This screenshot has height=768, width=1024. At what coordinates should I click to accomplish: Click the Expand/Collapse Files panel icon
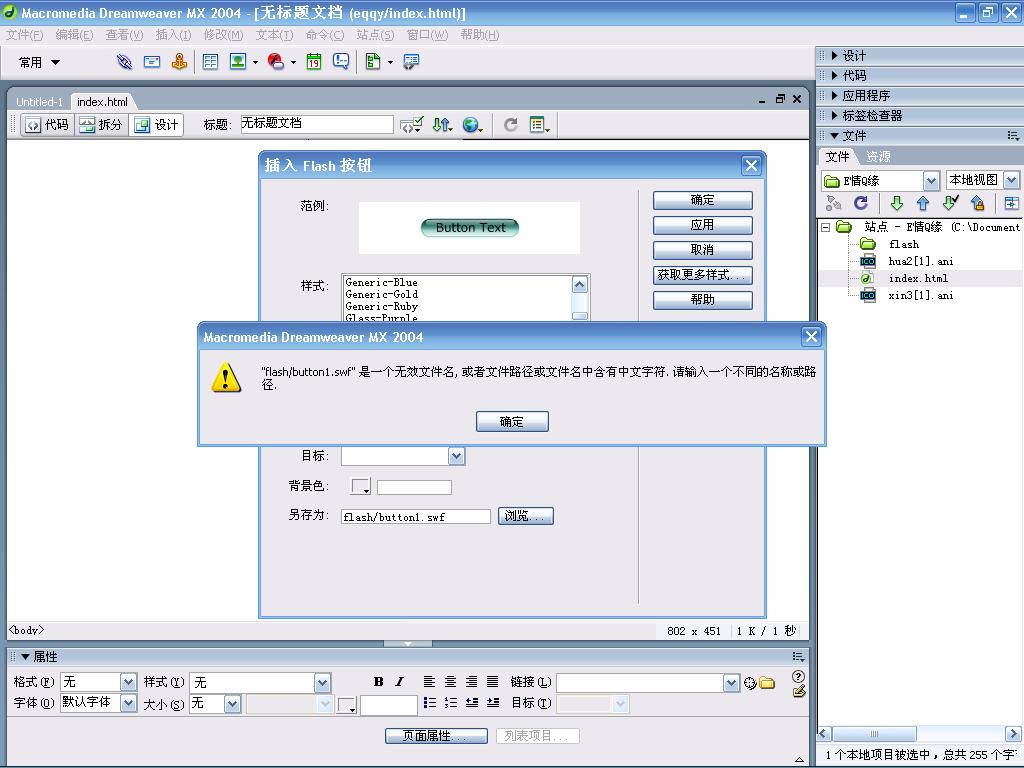click(1011, 203)
